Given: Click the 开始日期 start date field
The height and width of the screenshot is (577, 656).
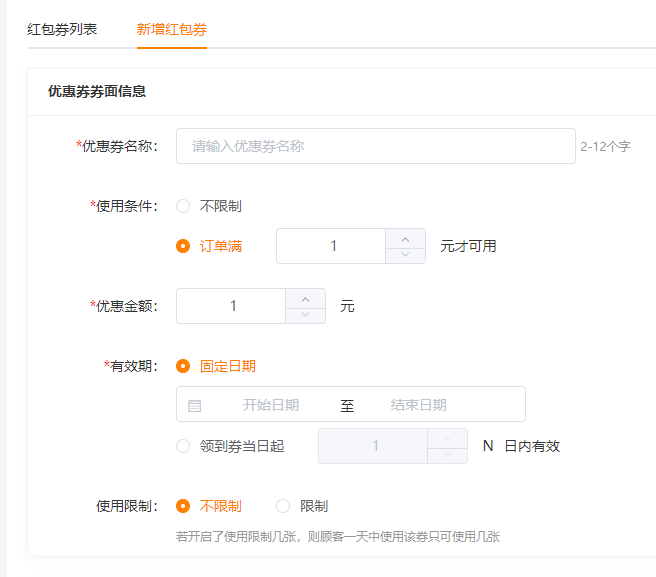Looking at the screenshot, I should 271,405.
